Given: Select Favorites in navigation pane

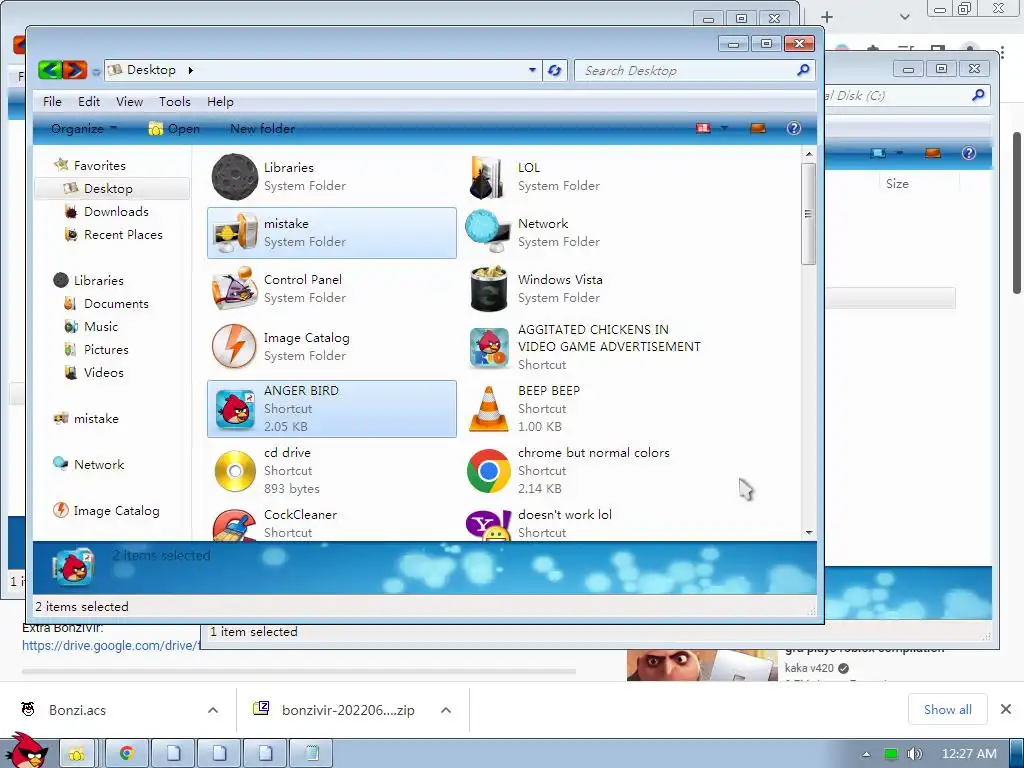Looking at the screenshot, I should pyautogui.click(x=99, y=165).
